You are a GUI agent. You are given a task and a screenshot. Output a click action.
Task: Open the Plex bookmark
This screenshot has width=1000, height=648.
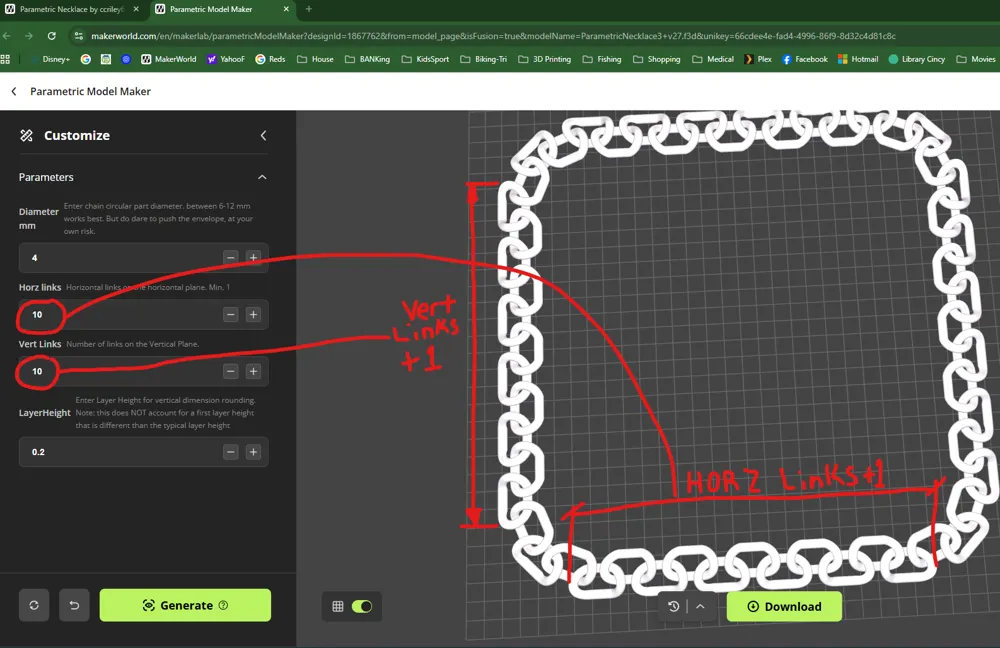758,59
